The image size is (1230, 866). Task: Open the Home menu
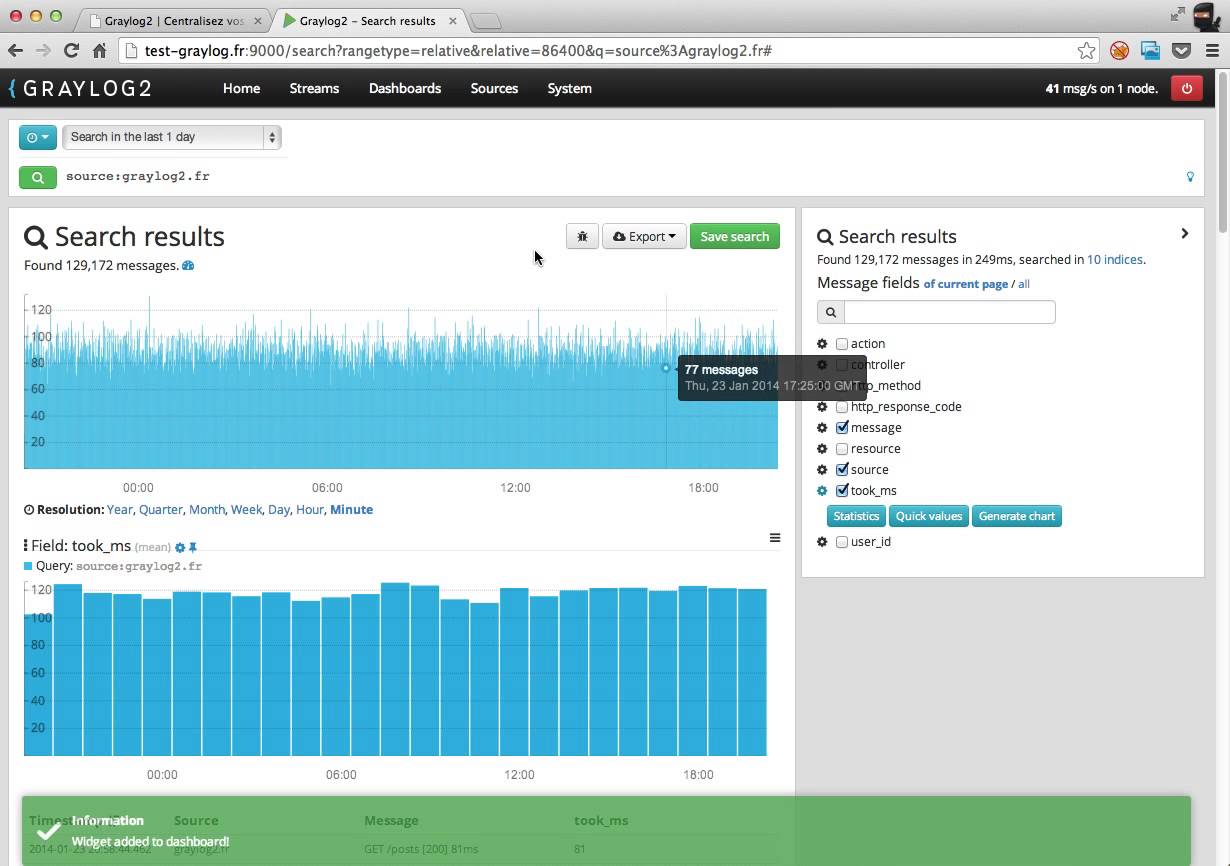pos(241,88)
